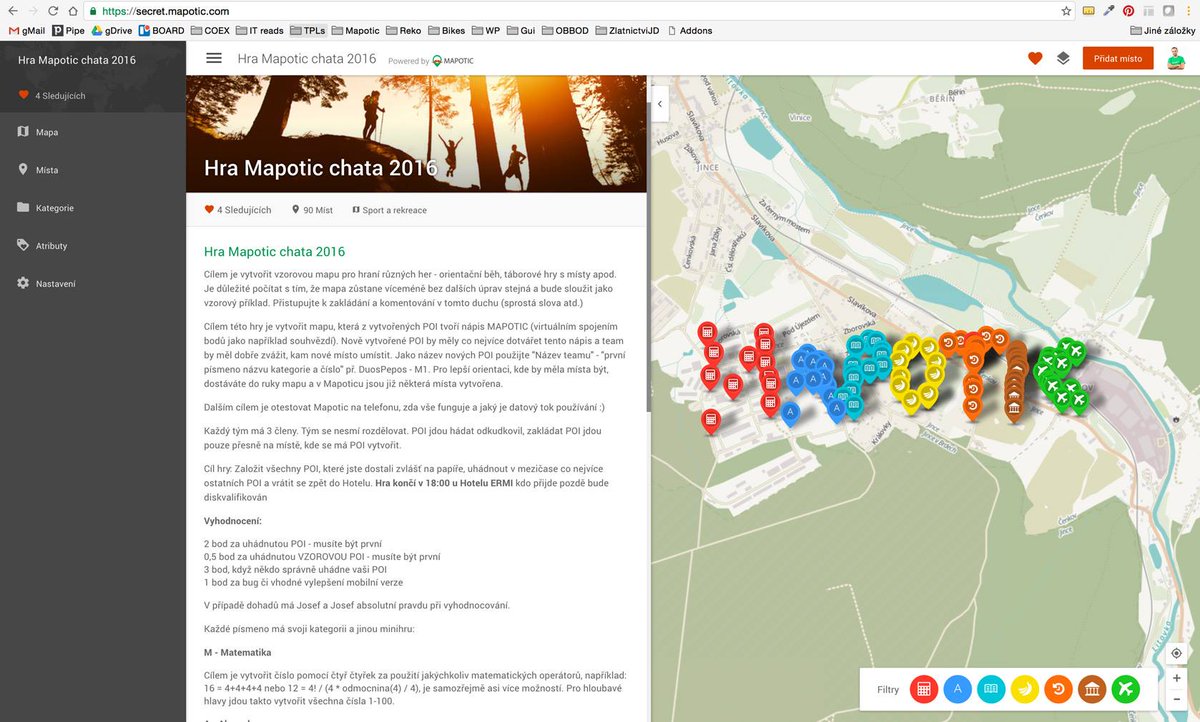Screen dimensions: 1200x722
Task: Expand the ZlatnictviJD bookmarks folder
Action: pos(627,30)
